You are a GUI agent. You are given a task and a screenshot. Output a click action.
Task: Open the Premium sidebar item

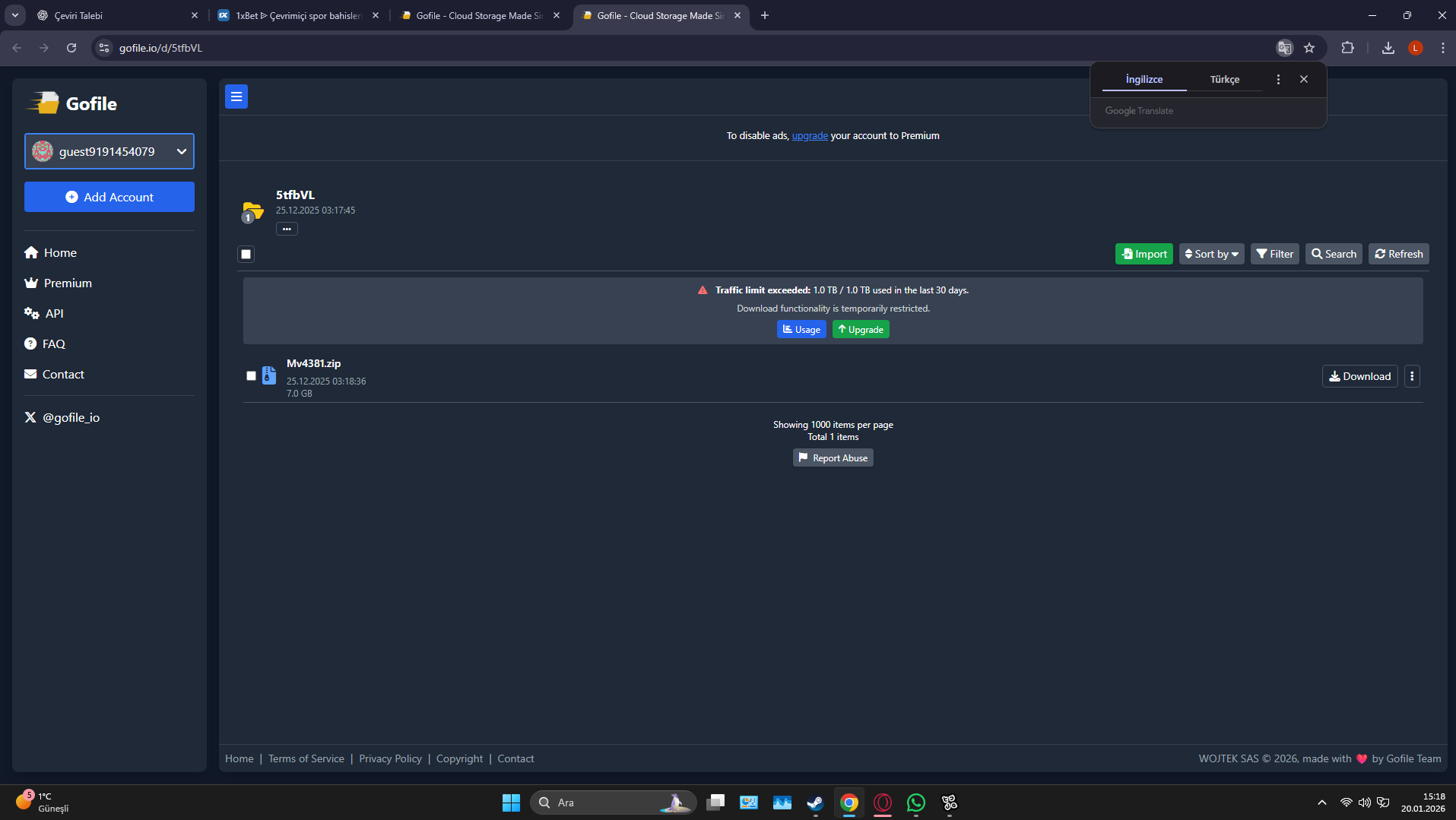click(x=58, y=283)
